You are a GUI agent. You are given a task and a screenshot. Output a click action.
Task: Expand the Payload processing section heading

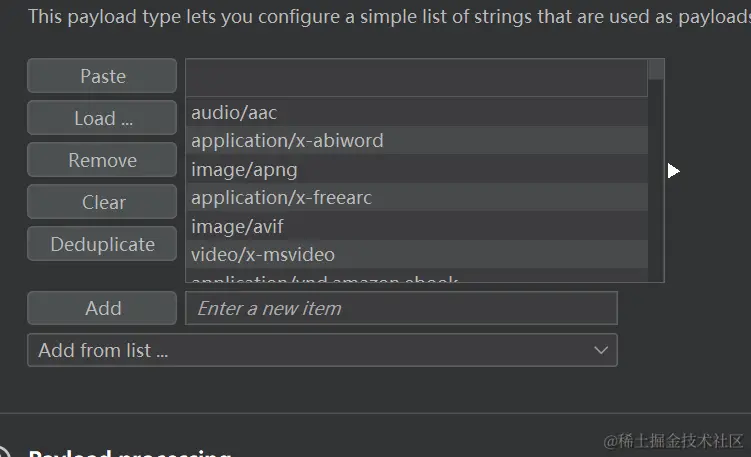point(129,453)
